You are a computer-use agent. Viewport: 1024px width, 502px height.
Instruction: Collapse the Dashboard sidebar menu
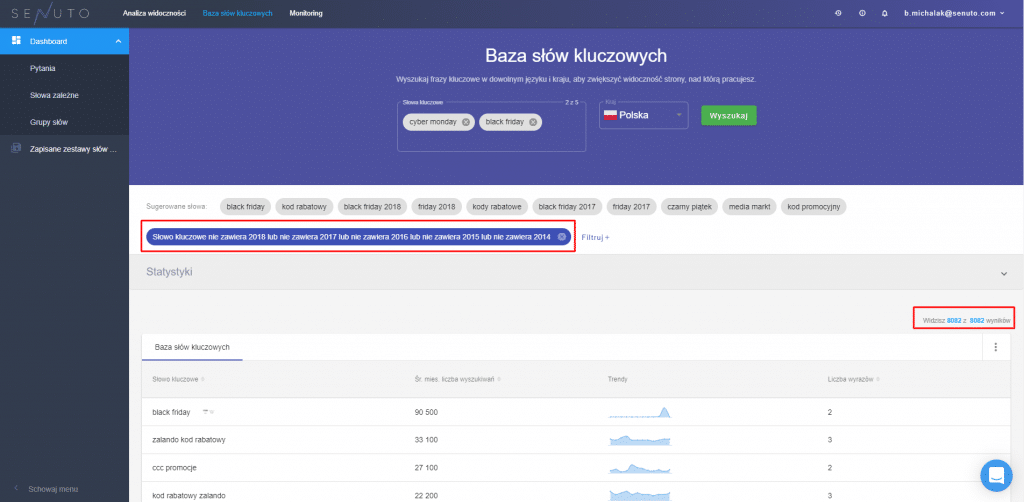[119, 41]
